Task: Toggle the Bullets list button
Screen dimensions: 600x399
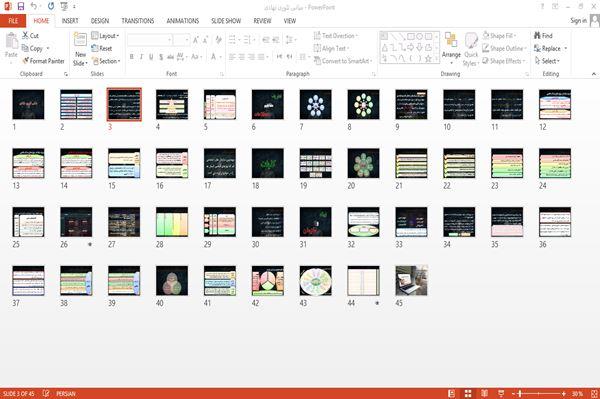Action: pyautogui.click(x=233, y=40)
